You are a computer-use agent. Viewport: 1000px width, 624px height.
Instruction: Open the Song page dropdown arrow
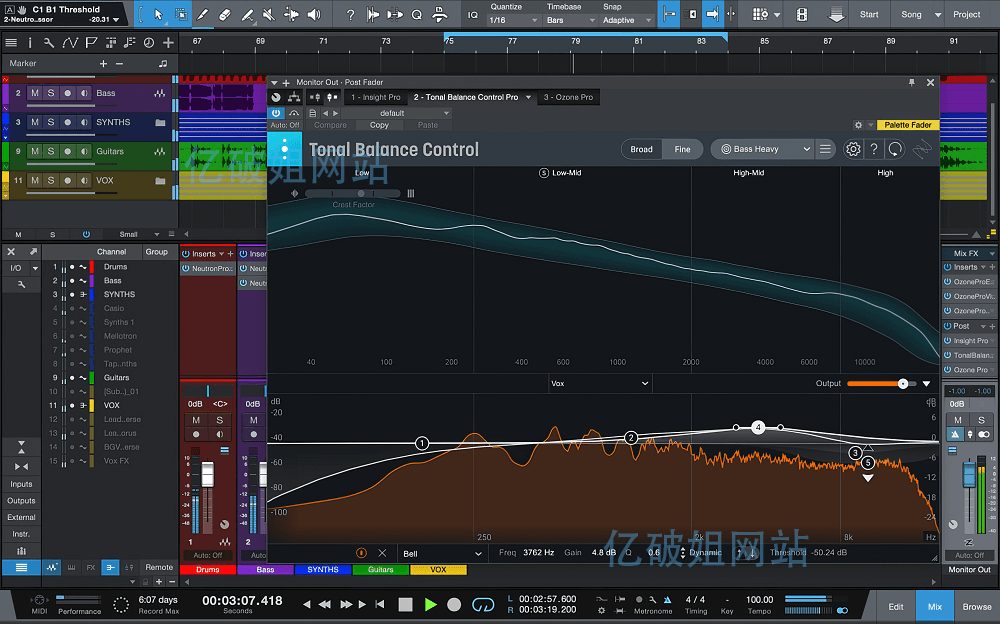click(938, 14)
